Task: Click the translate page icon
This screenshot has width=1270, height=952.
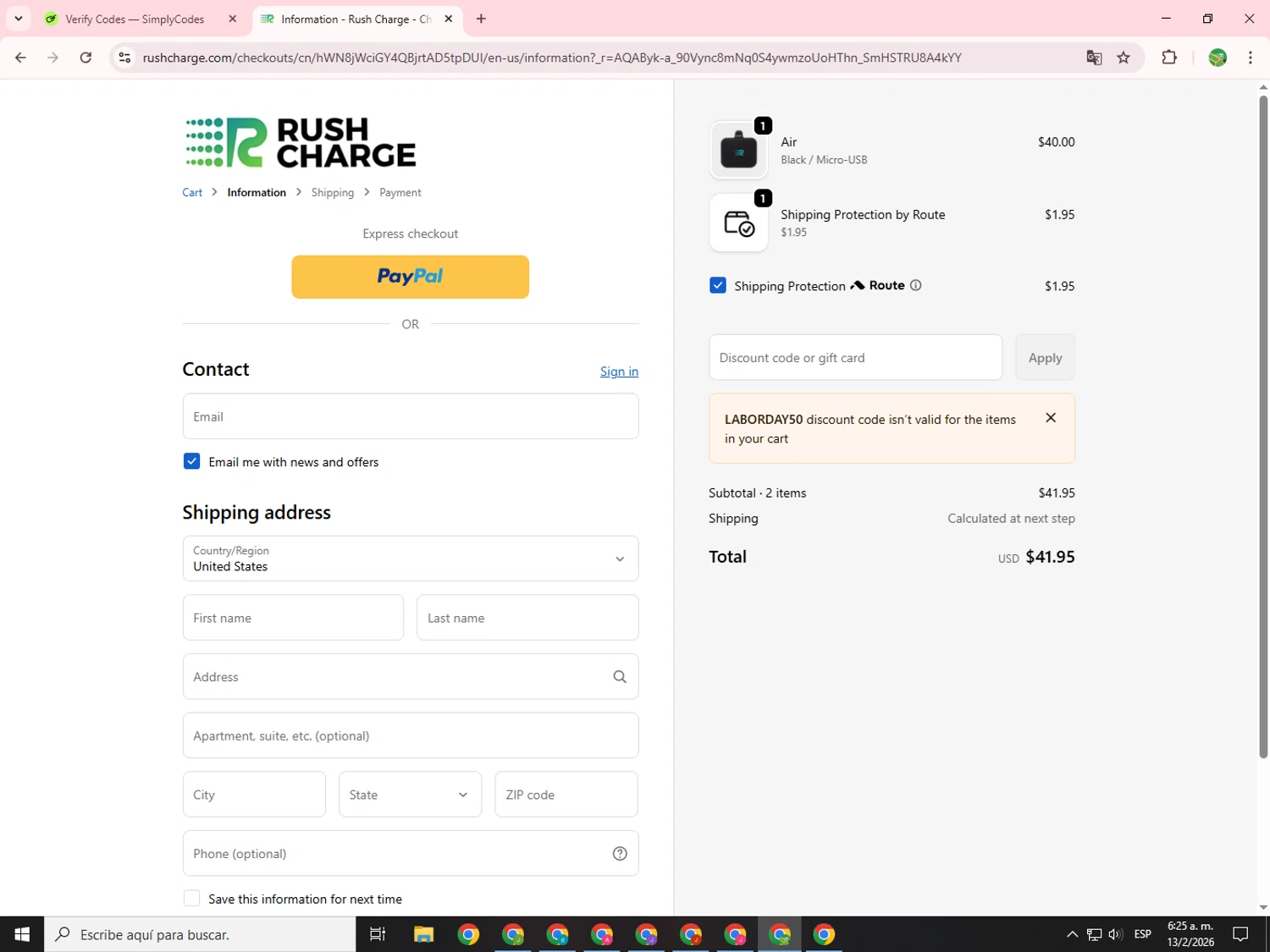Action: (x=1094, y=58)
